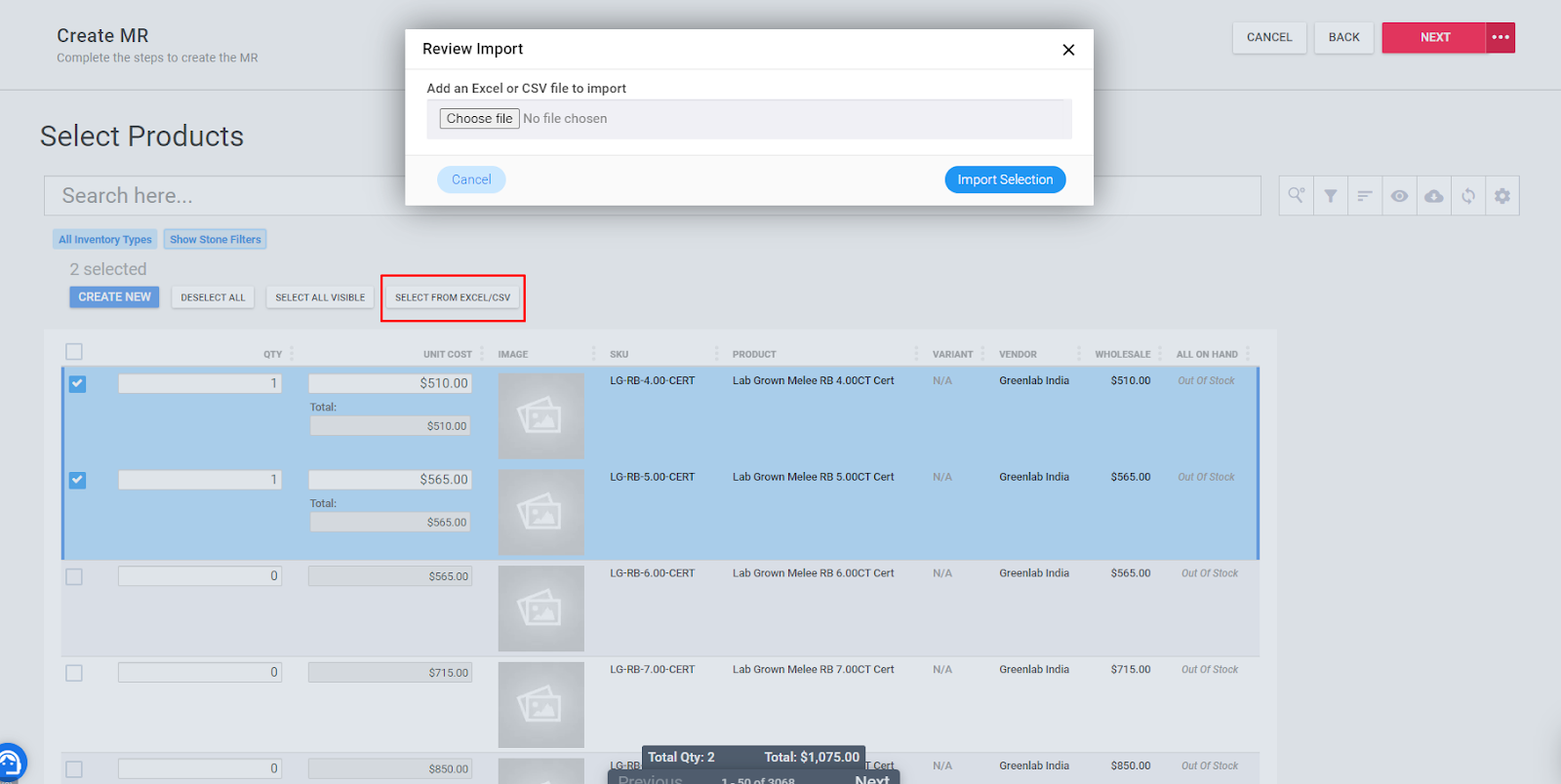Toggle the eye visibility icon in toolbar
Image resolution: width=1561 pixels, height=784 pixels.
coord(1399,196)
